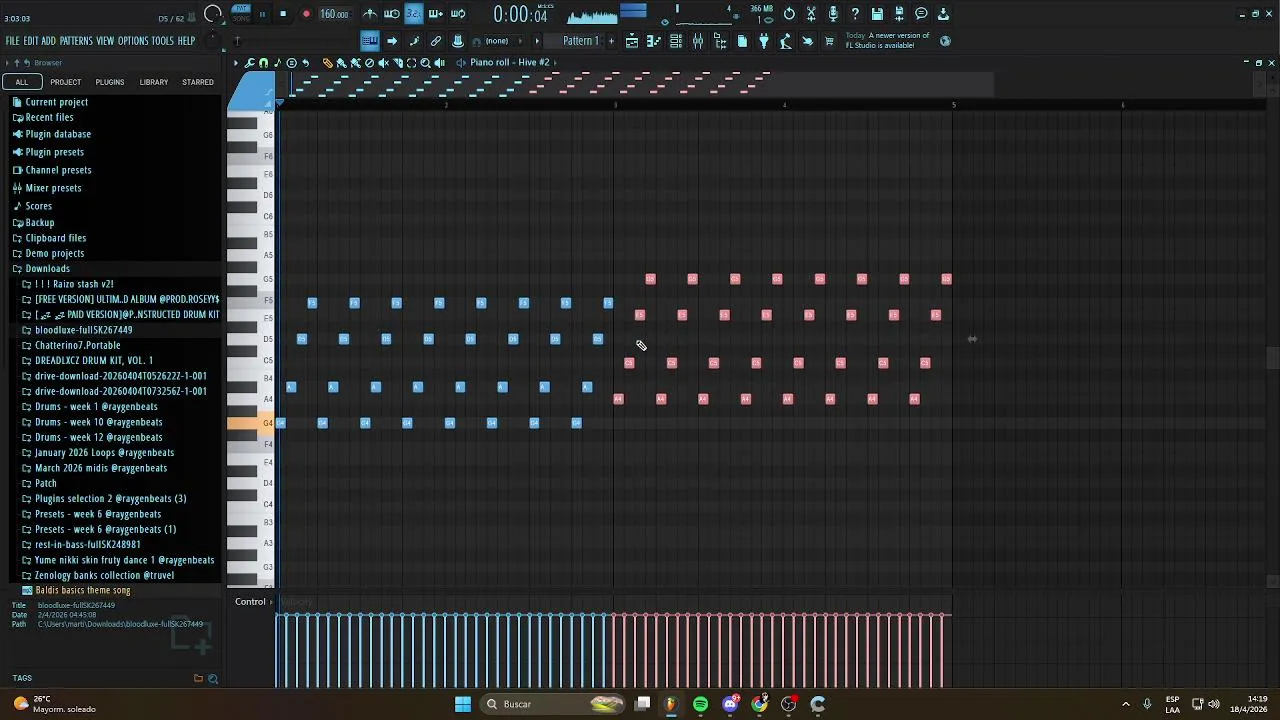1280x720 pixels.
Task: Open the plugin picker plug icon
Action: point(764,41)
